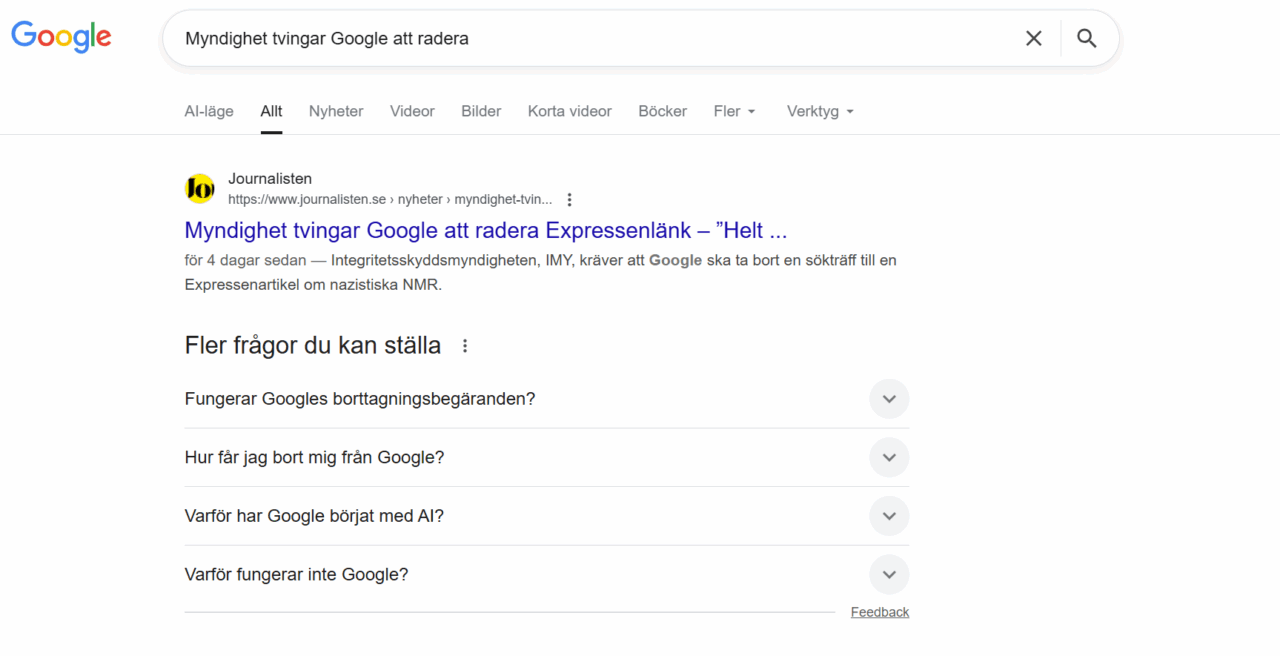Expand 'Fungerar Googles borttagningsbegäranden?' question

point(888,399)
